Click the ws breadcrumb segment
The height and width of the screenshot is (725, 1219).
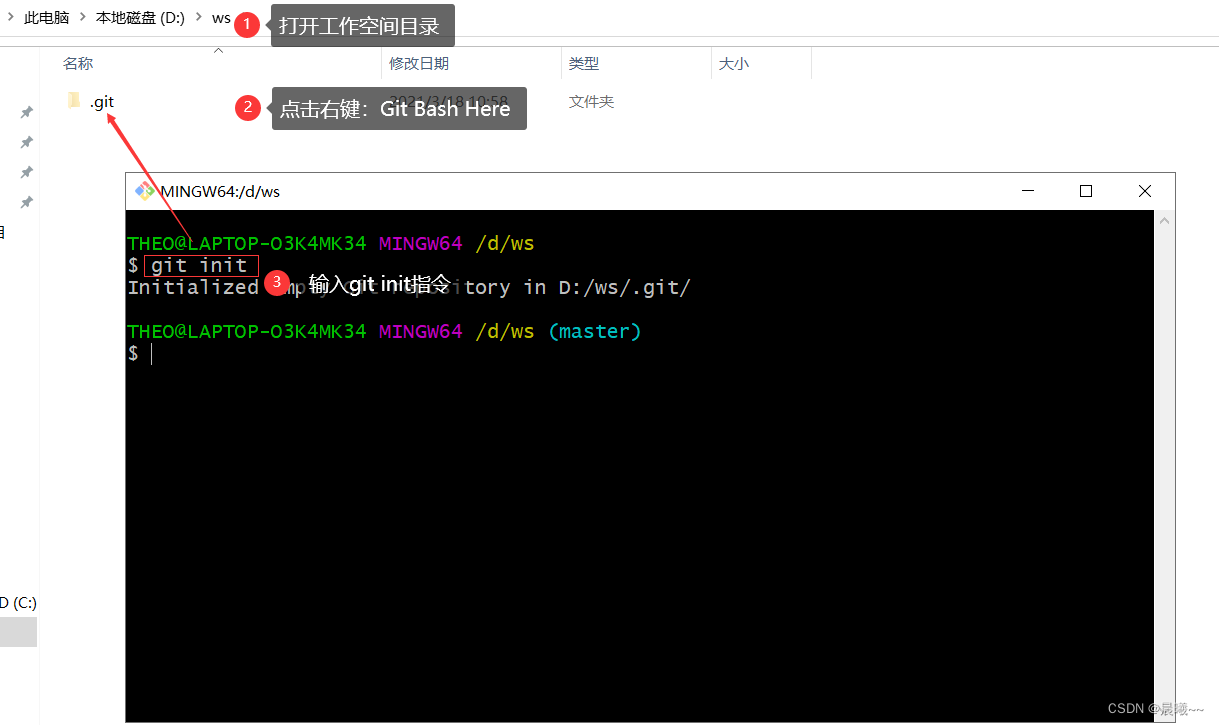pos(221,18)
